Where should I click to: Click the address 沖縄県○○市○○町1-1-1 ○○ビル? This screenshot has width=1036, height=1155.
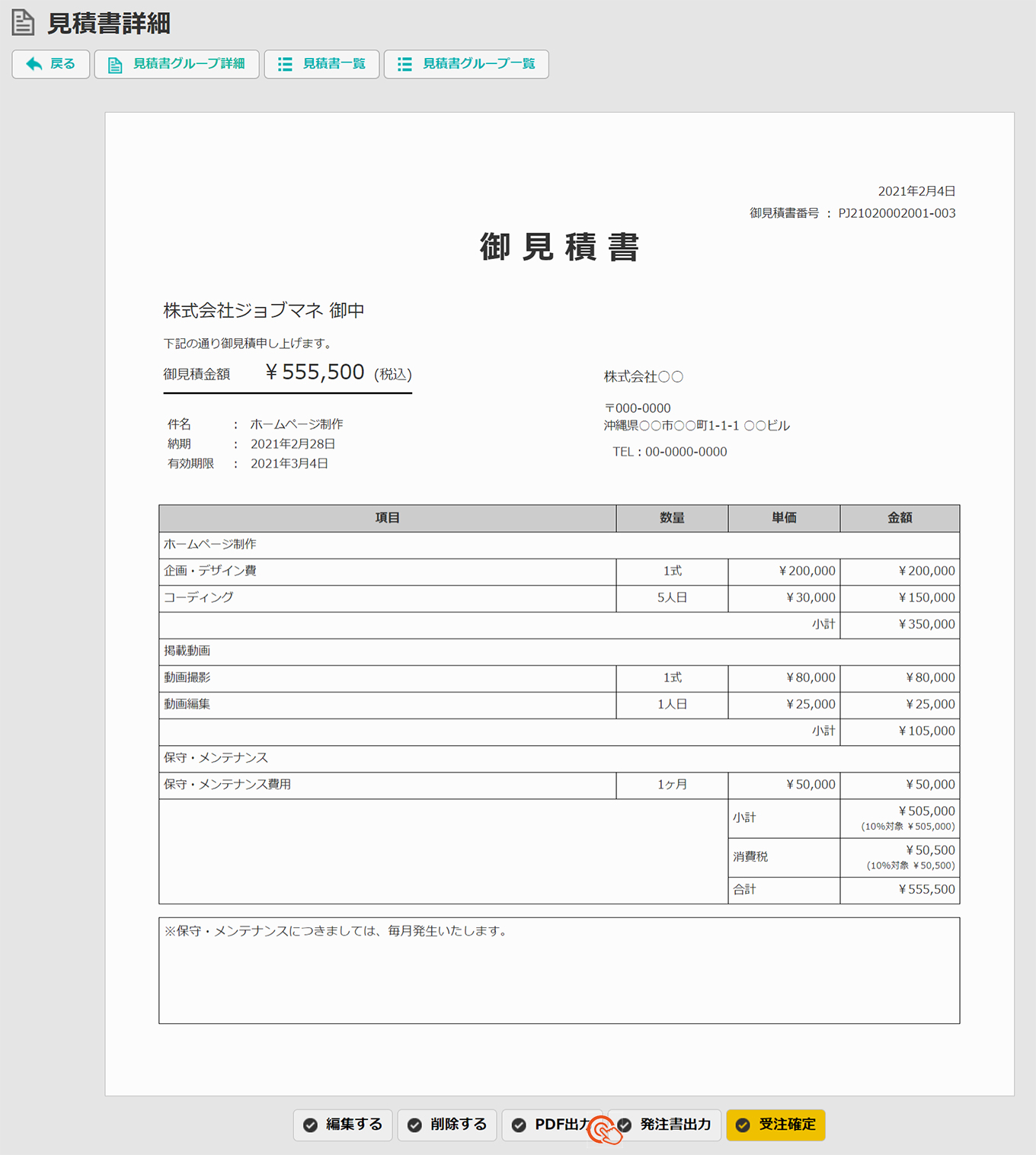coord(697,426)
